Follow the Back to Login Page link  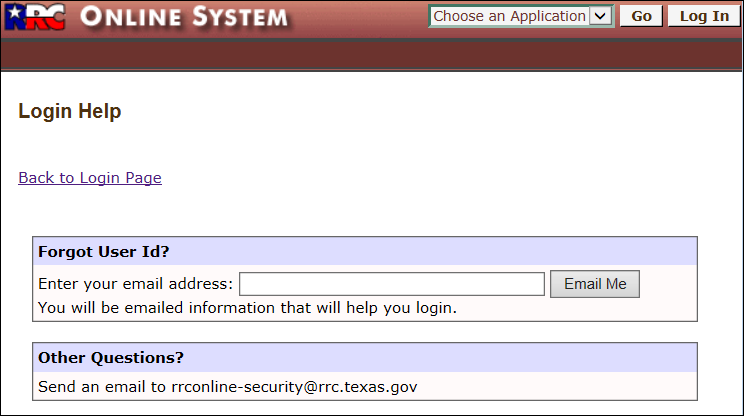coord(90,178)
